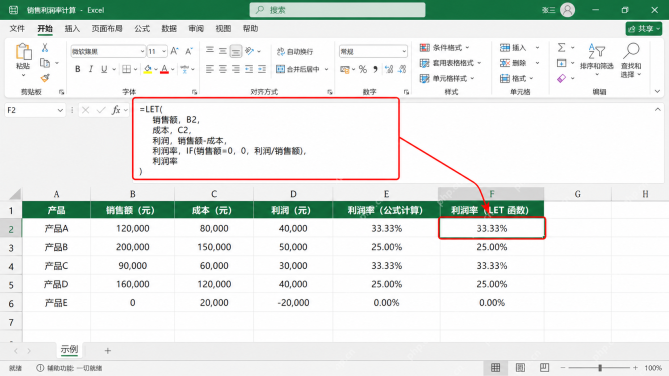669x376 pixels.
Task: Switch to the 插入 Insert tab
Action: (72, 29)
